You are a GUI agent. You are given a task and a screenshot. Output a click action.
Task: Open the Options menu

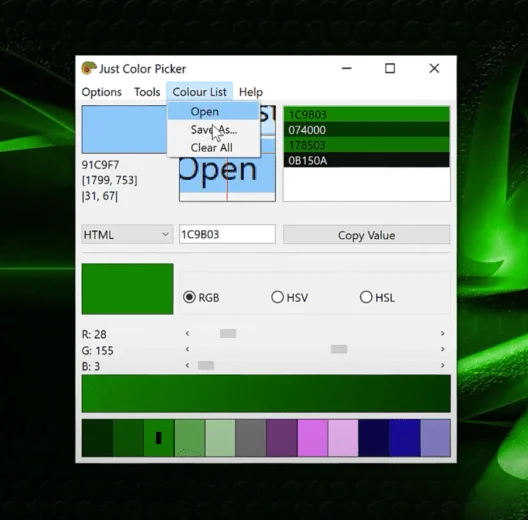pos(101,92)
